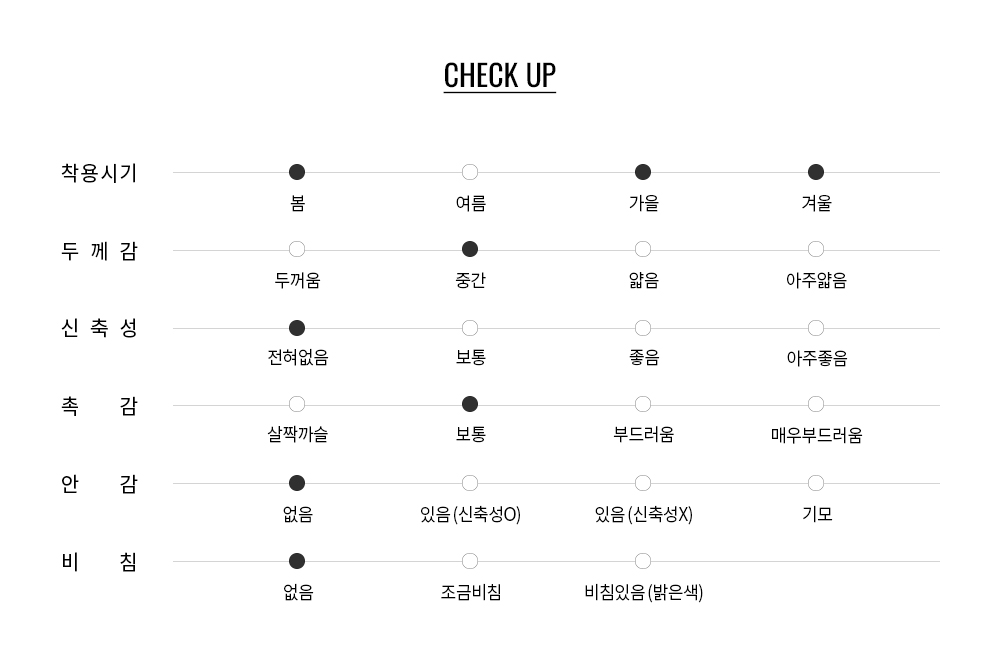Choose the 두꺼움 thickness dot
Viewport: 1000px width, 661px height.
point(297,249)
